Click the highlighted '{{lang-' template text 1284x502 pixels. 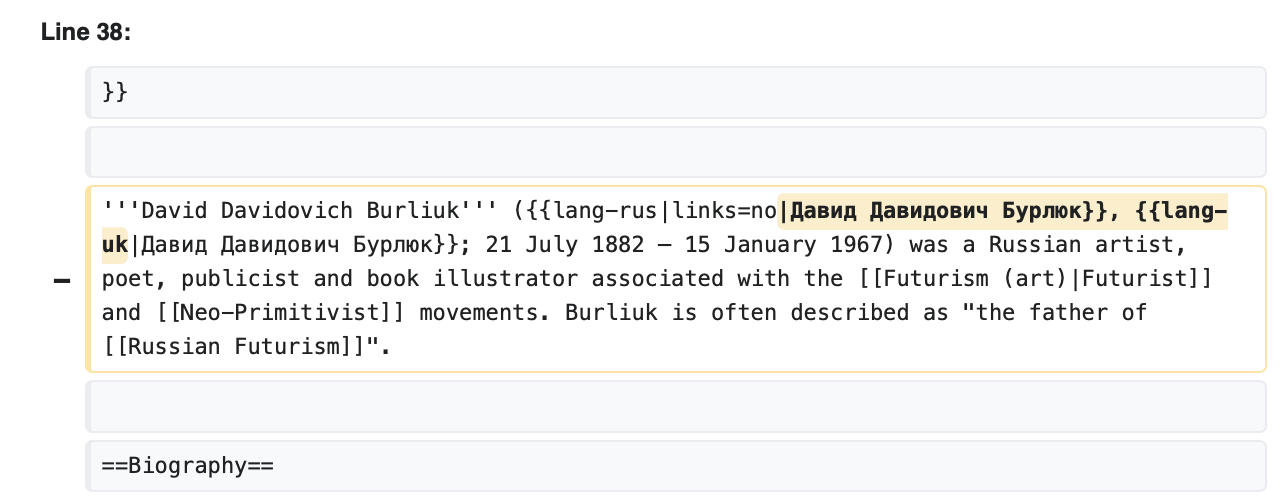pyautogui.click(x=1182, y=211)
